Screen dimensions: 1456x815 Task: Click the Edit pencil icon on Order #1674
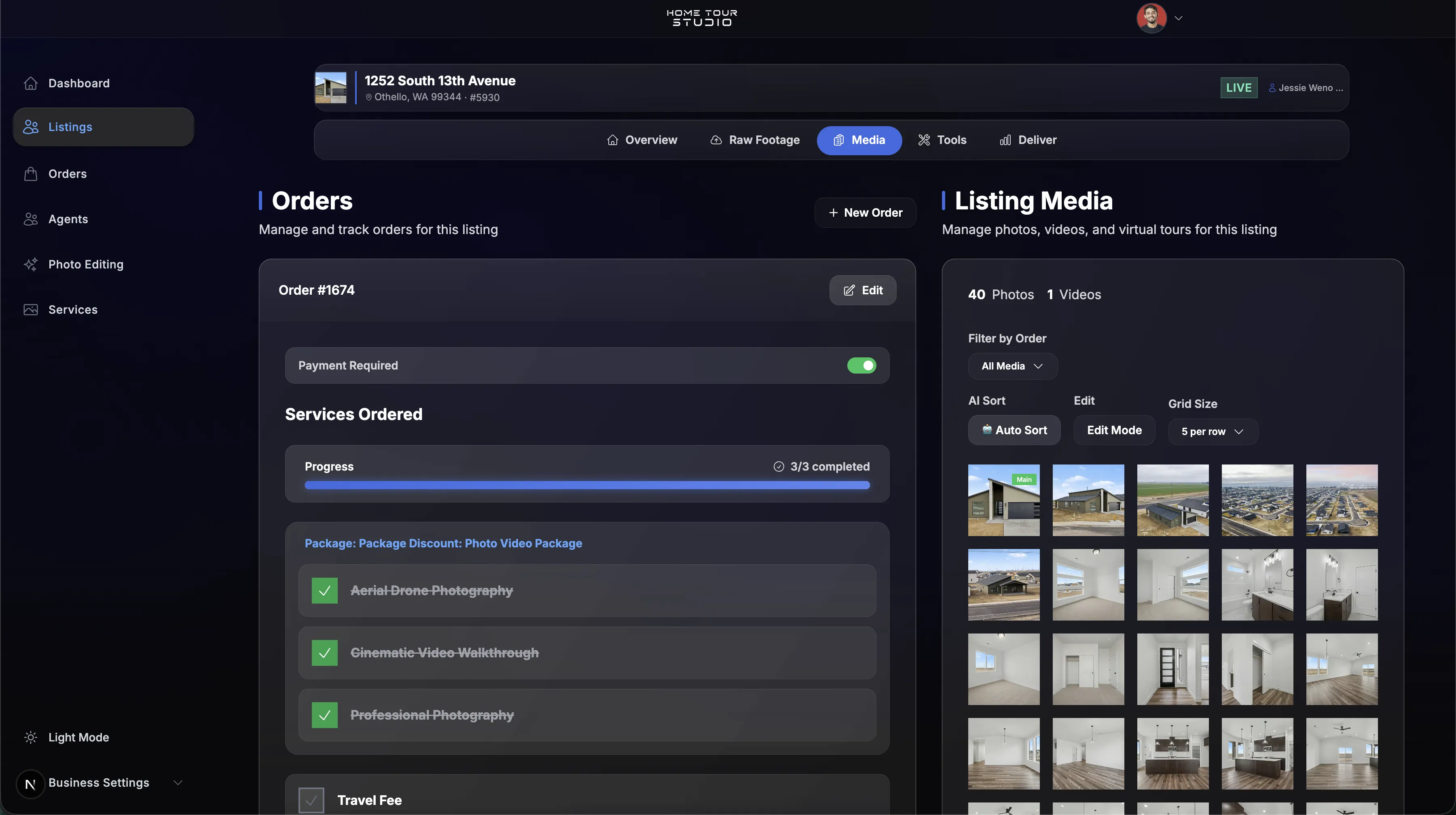pyautogui.click(x=849, y=290)
